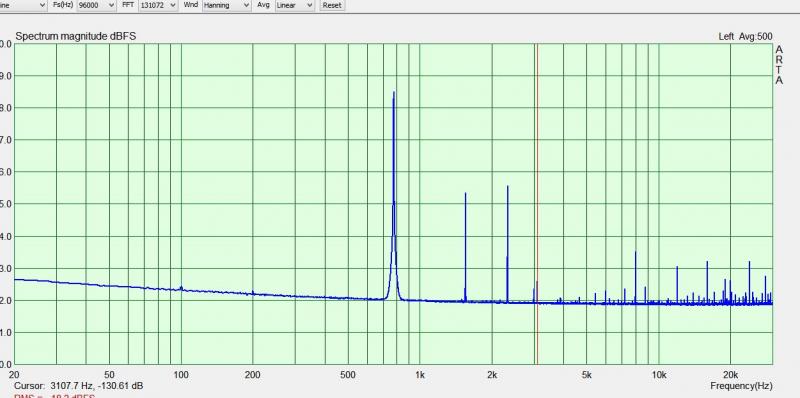This screenshot has width=800, height=398.
Task: Click the Reset averaging button
Action: click(332, 5)
